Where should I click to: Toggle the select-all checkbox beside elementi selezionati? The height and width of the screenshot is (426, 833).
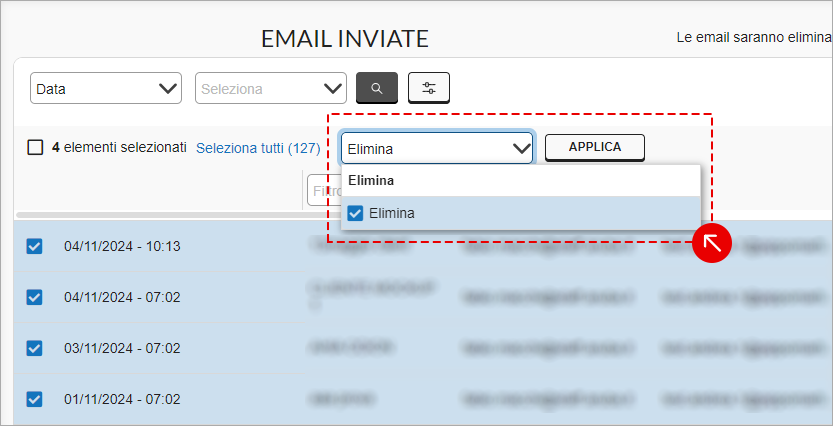(x=35, y=147)
